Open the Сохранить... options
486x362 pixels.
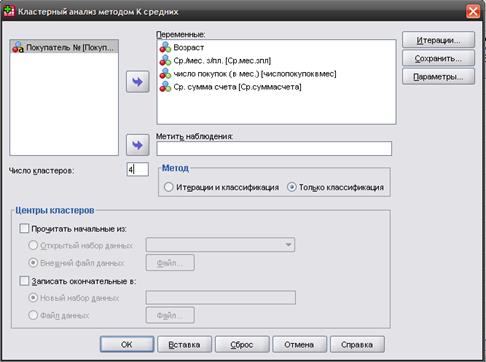[438, 58]
